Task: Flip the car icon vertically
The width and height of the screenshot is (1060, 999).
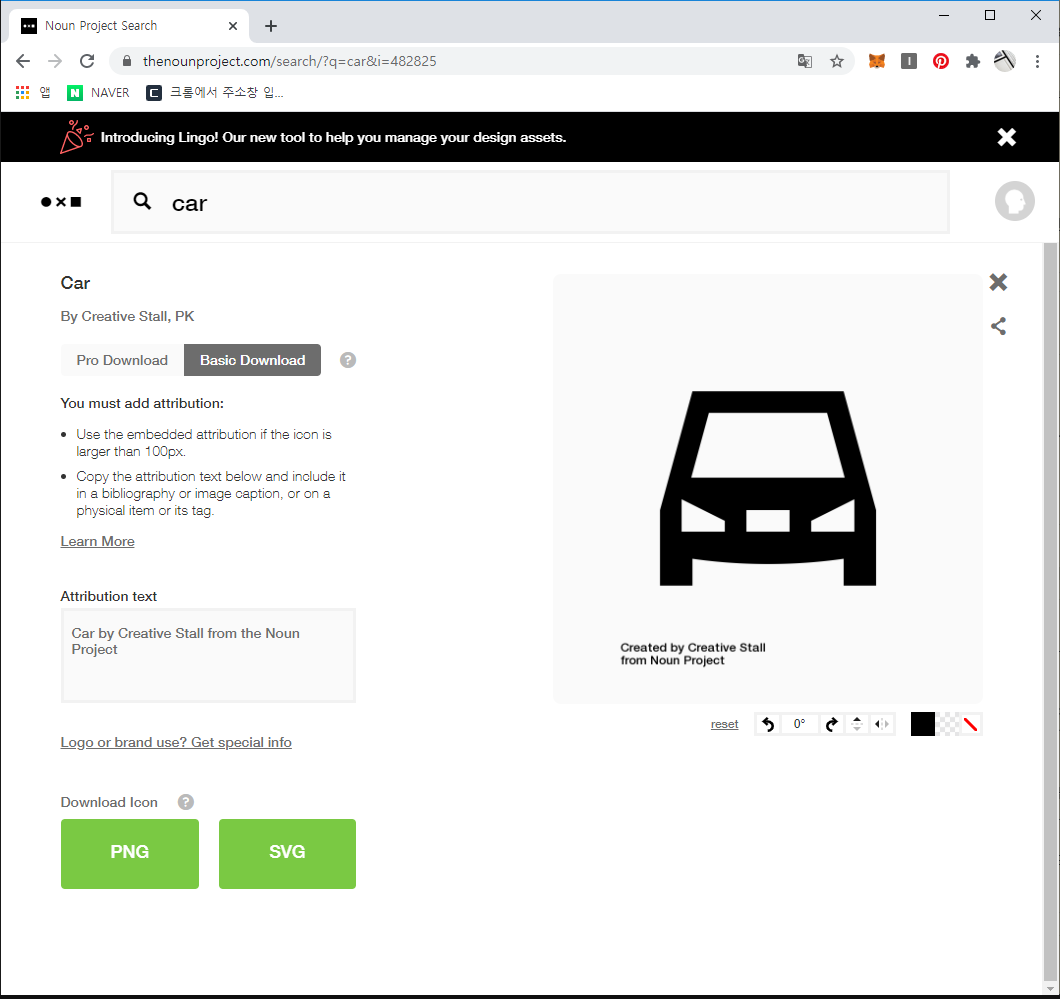Action: [857, 724]
